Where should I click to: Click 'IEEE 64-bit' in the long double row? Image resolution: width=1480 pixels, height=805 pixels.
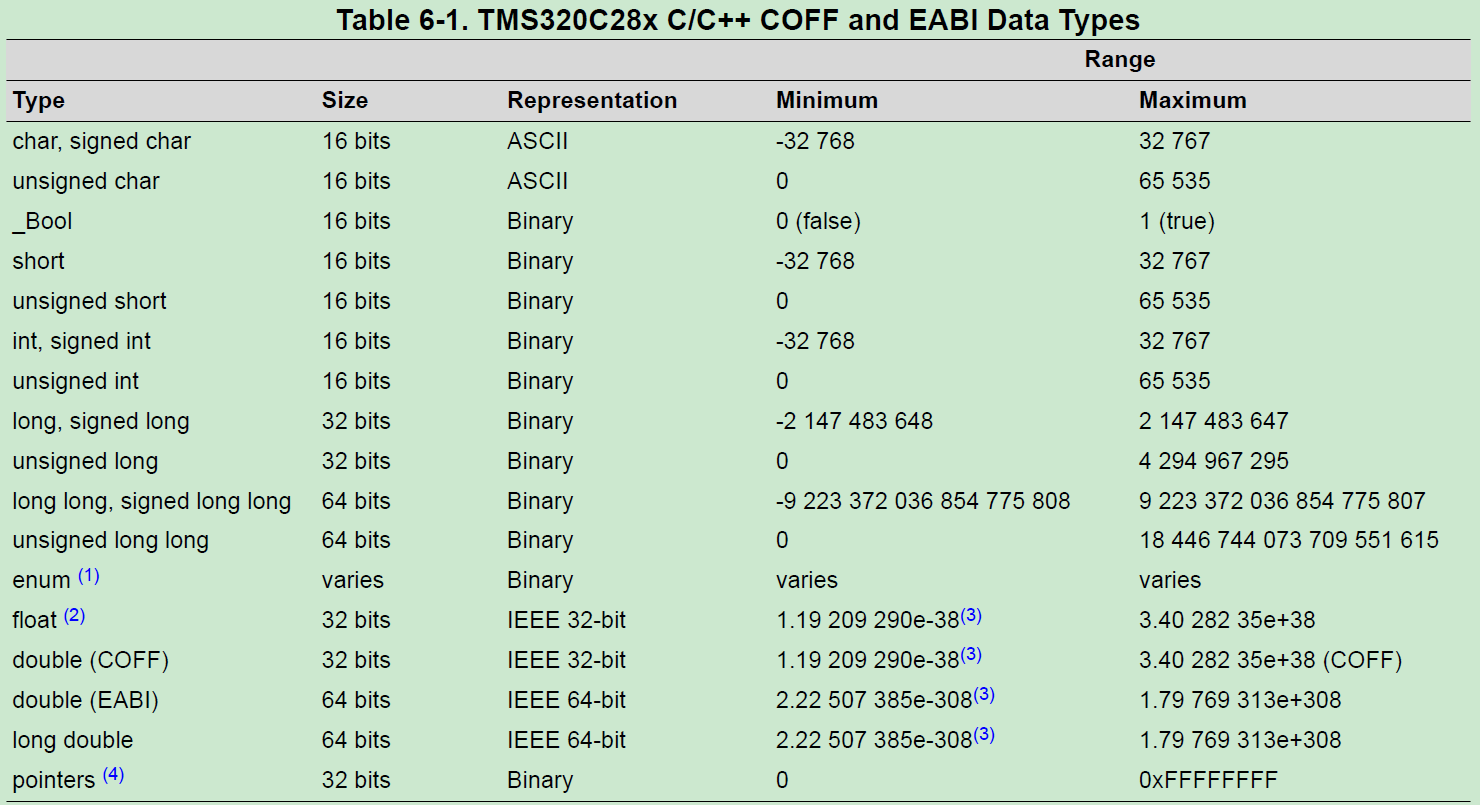click(x=567, y=740)
